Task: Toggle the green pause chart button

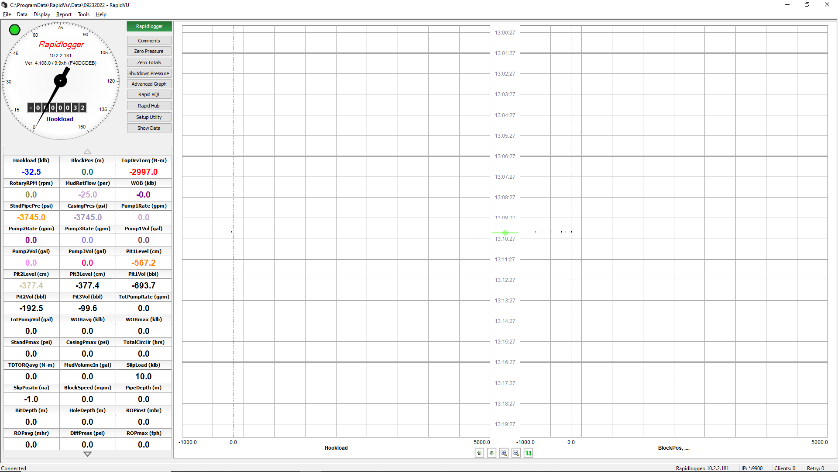Action: [x=527, y=453]
